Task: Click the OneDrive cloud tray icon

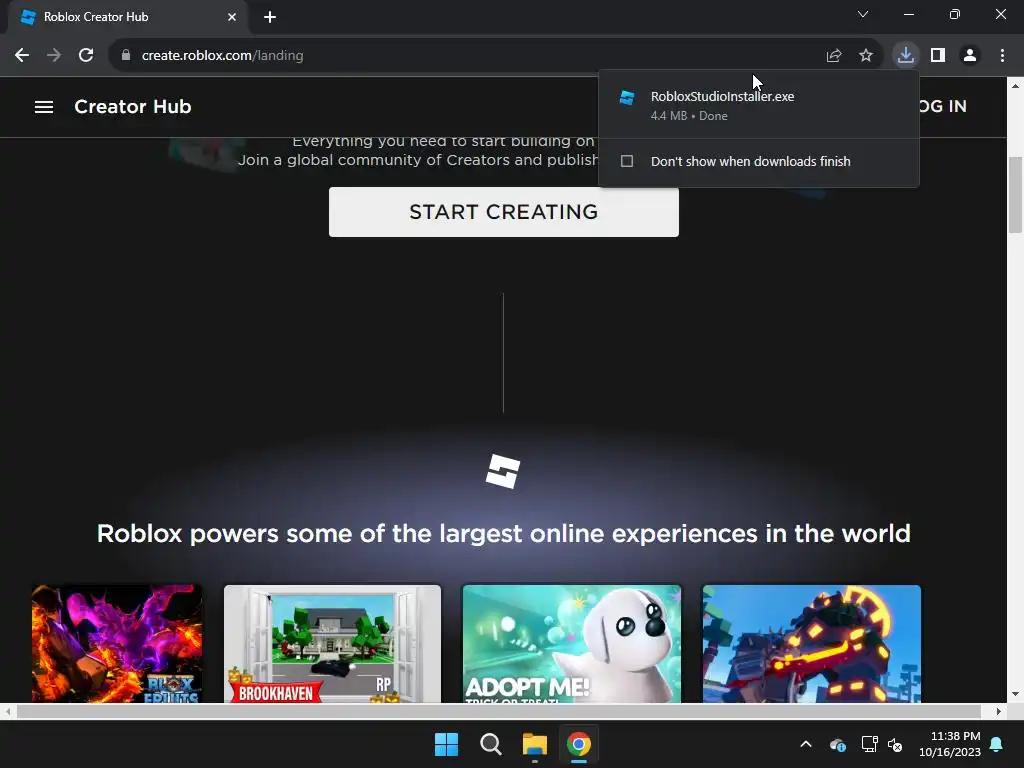Action: click(838, 744)
